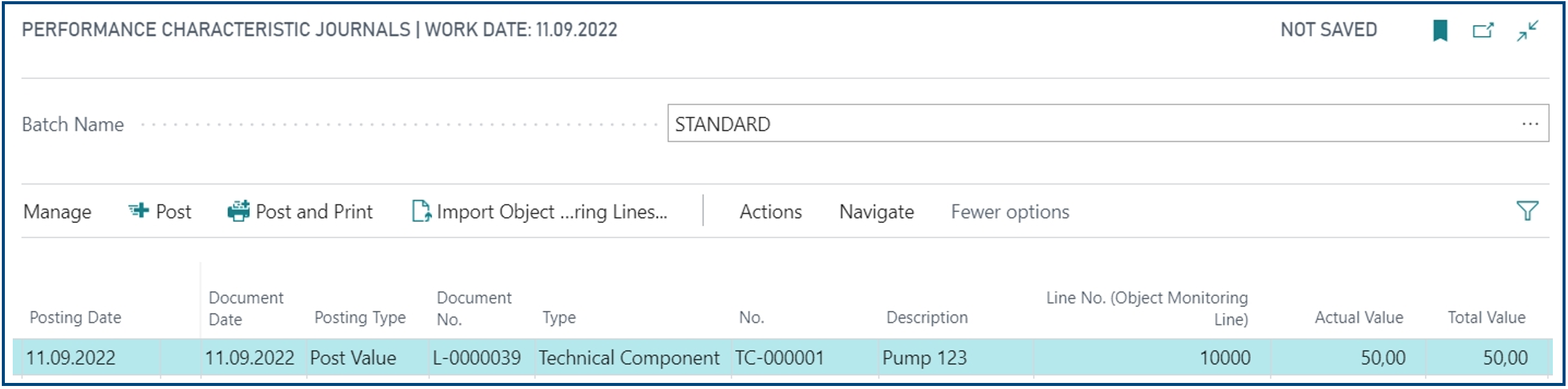Click the Post action icon
1568x389 pixels.
coord(139,211)
